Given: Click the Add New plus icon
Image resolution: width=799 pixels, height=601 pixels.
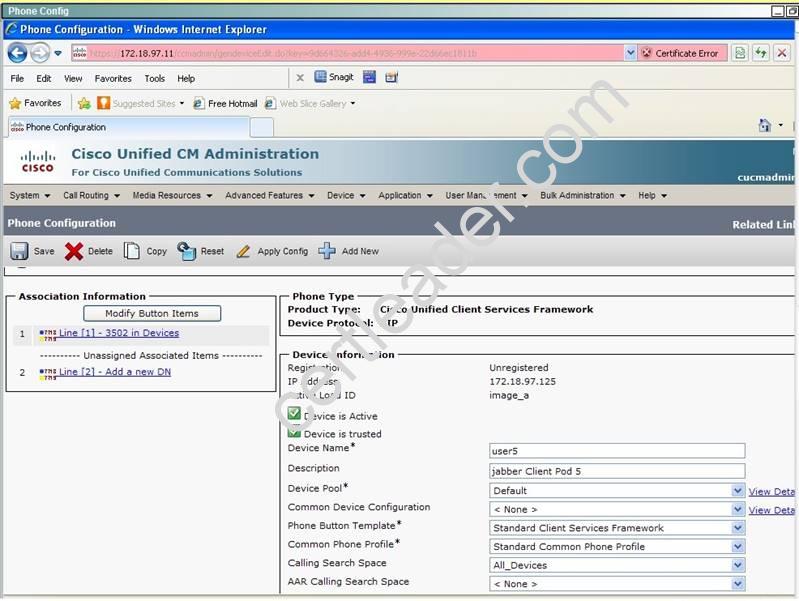Looking at the screenshot, I should click(x=327, y=251).
